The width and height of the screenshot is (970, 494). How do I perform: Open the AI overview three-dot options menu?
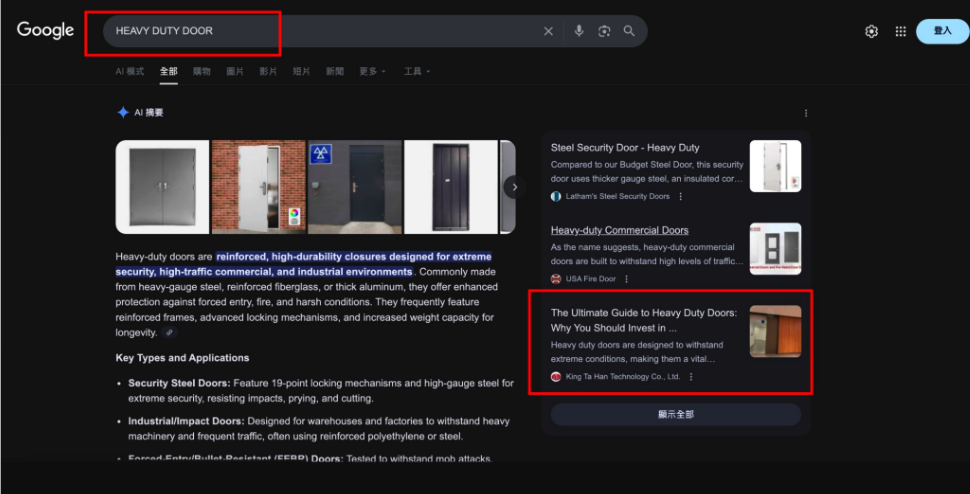806,113
